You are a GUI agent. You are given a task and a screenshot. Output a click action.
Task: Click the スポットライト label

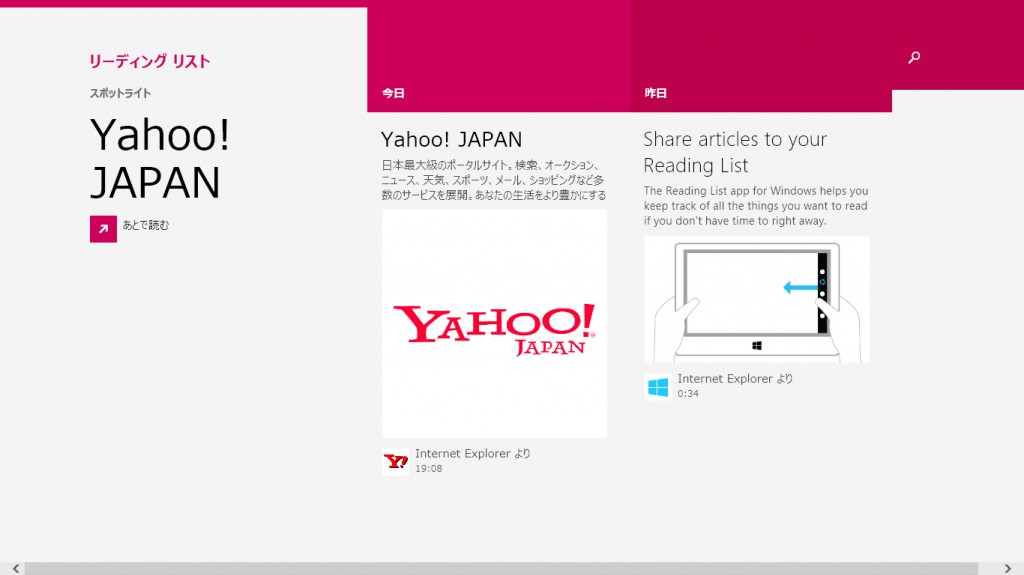tap(120, 93)
